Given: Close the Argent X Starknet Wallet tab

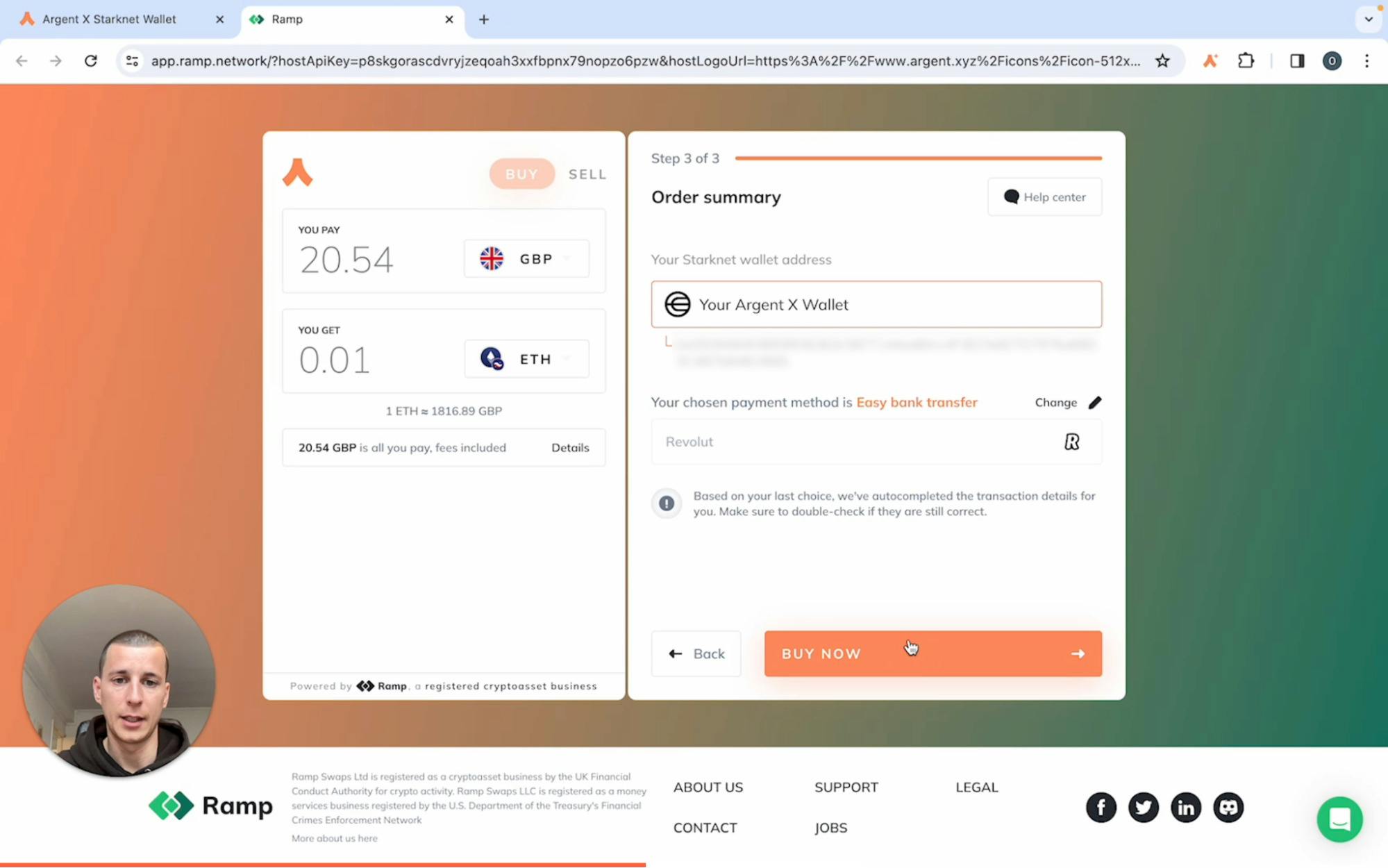Looking at the screenshot, I should click(219, 19).
